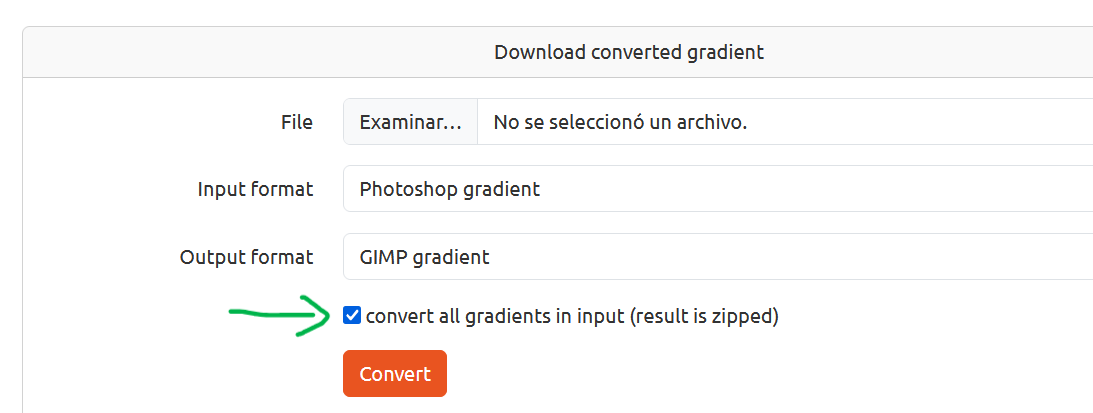
Task: Open the Output format dropdown
Action: point(716,257)
